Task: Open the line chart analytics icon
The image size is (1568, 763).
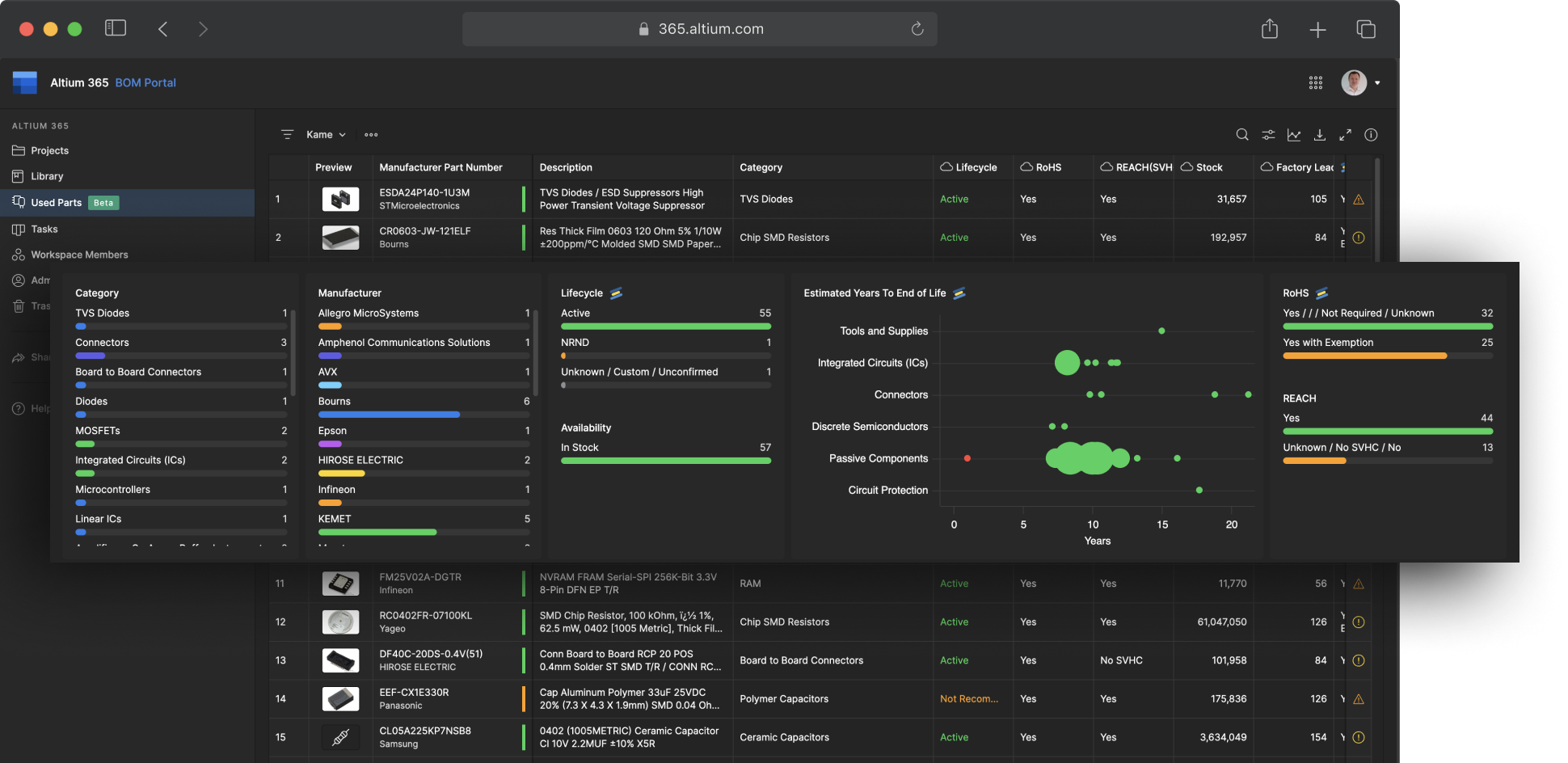Action: click(1294, 135)
